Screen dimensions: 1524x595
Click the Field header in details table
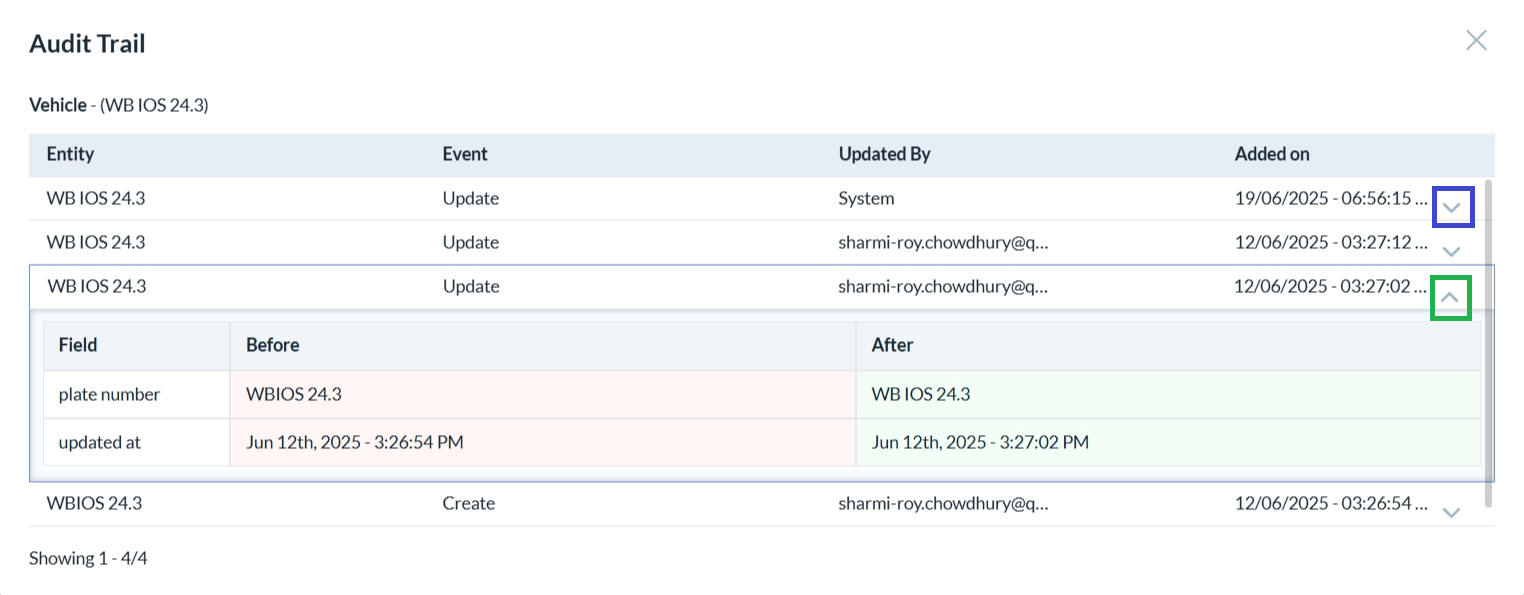(78, 345)
